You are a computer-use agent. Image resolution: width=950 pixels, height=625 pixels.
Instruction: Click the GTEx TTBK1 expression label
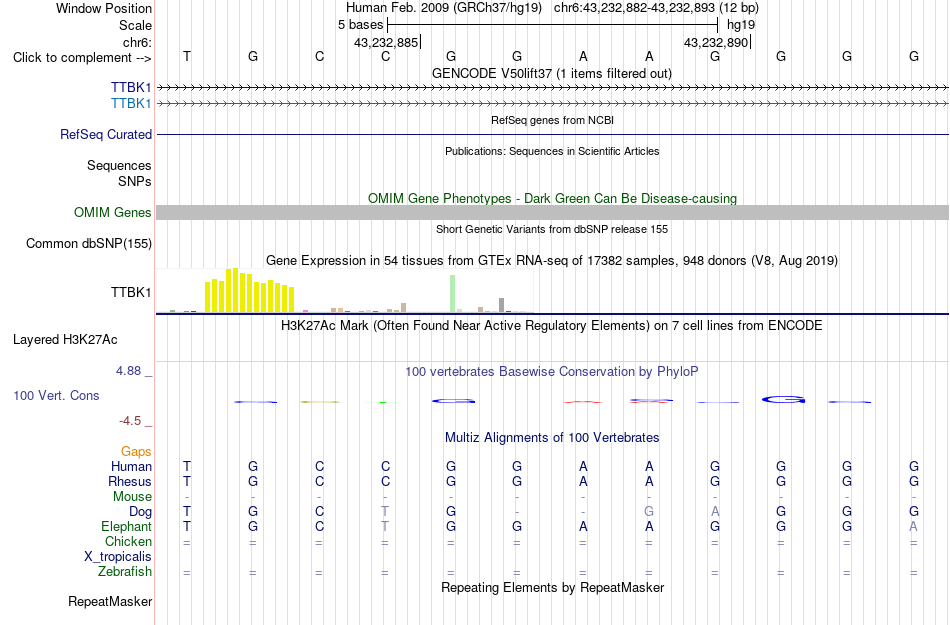click(131, 293)
